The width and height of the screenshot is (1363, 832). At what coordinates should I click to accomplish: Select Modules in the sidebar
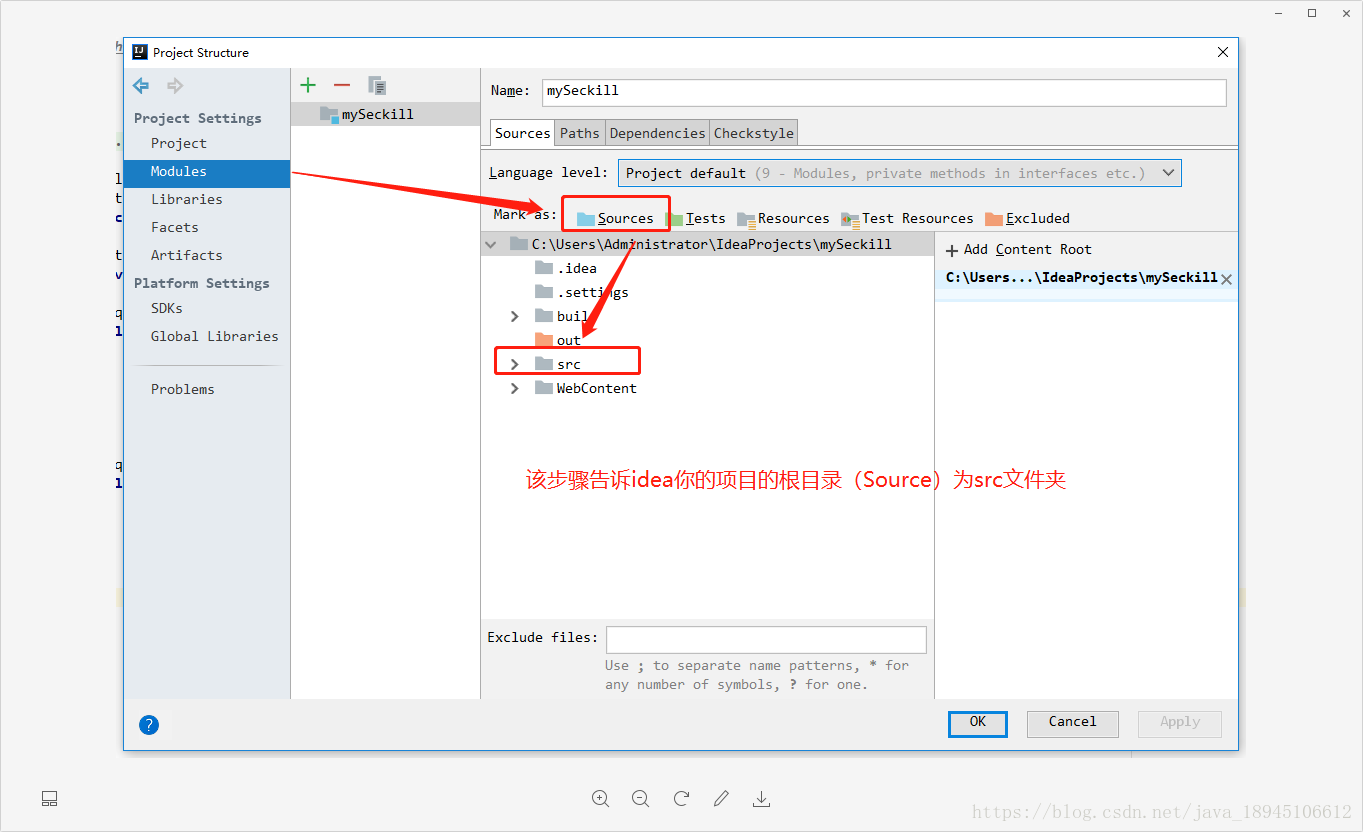click(207, 172)
